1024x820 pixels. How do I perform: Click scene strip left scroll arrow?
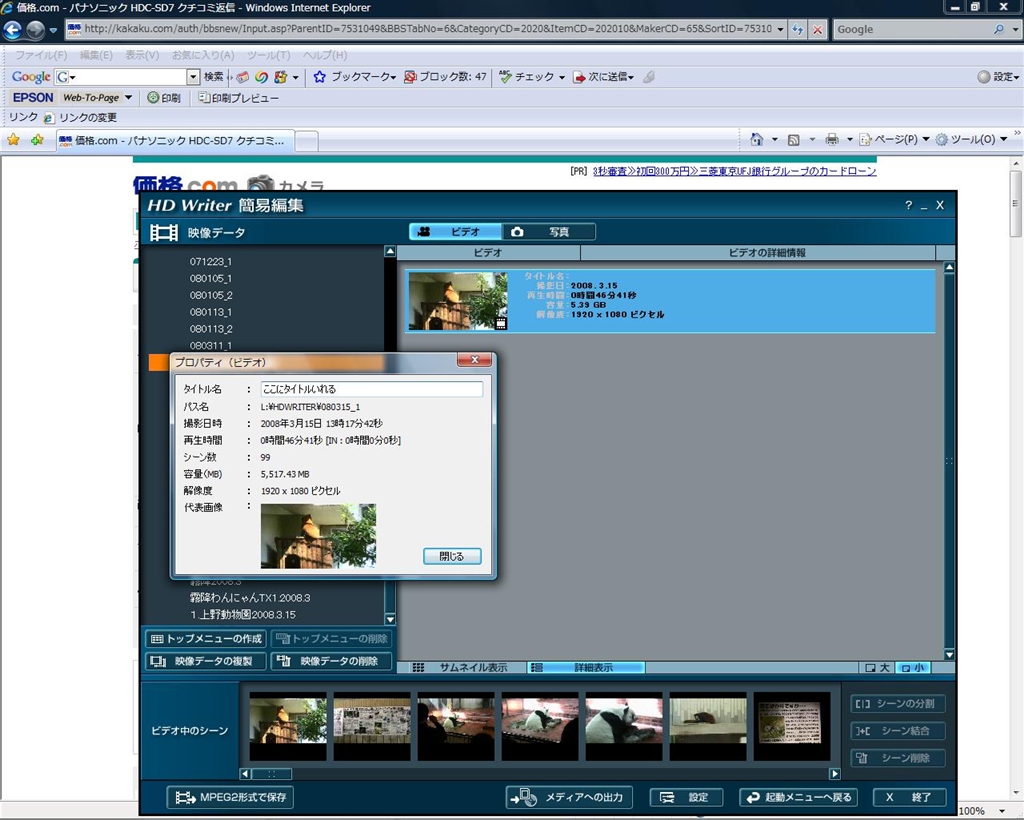pos(245,774)
